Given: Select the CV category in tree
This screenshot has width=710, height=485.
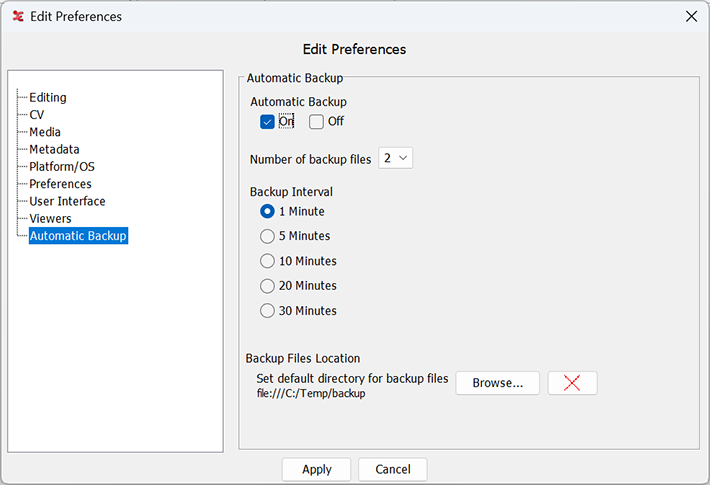Looking at the screenshot, I should pyautogui.click(x=37, y=115).
